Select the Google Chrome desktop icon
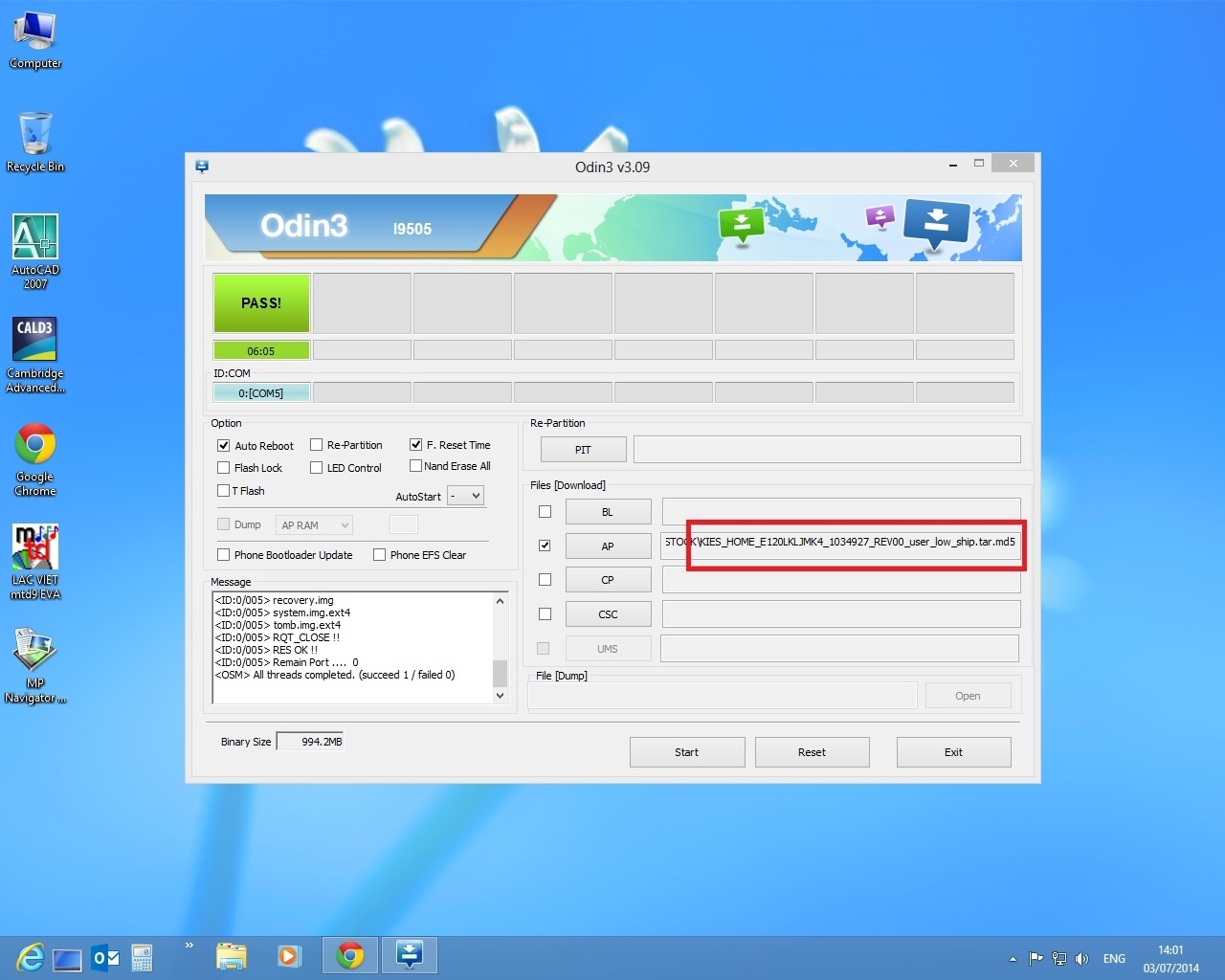The width and height of the screenshot is (1225, 980). click(35, 459)
